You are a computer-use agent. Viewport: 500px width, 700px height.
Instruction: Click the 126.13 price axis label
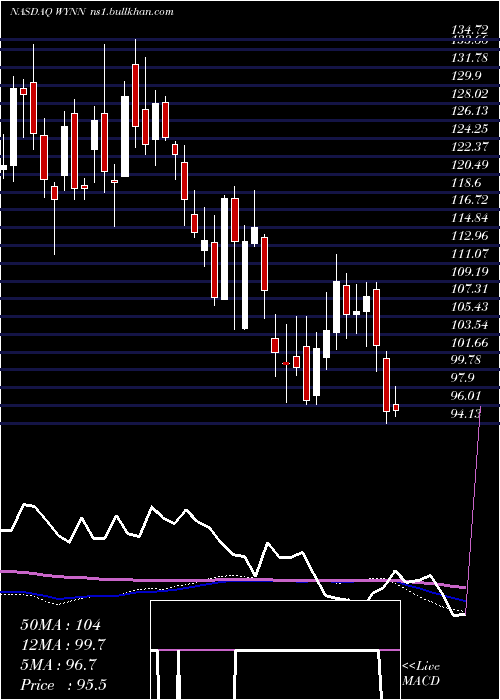click(x=470, y=112)
